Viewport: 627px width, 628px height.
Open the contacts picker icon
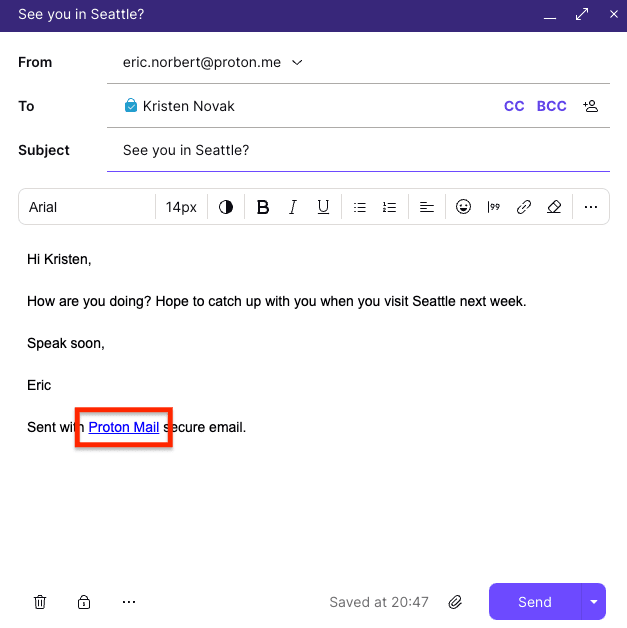591,106
